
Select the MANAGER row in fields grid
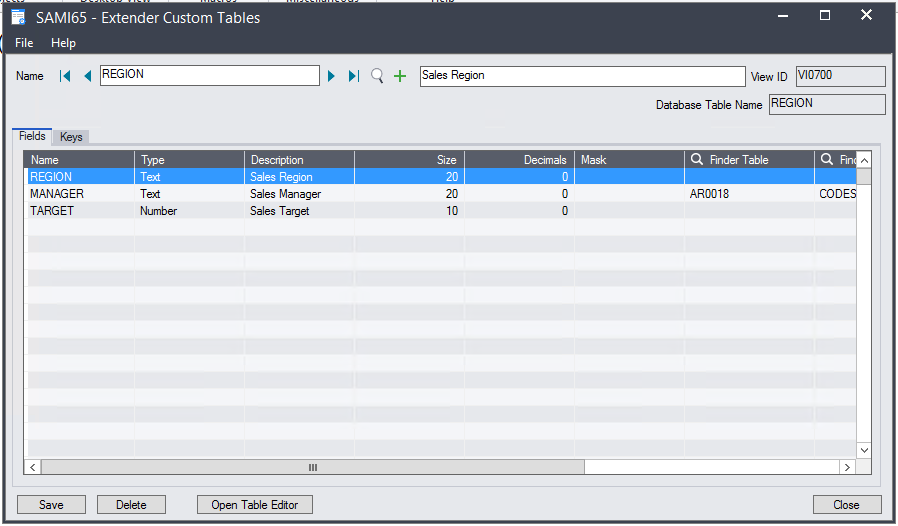[57, 194]
